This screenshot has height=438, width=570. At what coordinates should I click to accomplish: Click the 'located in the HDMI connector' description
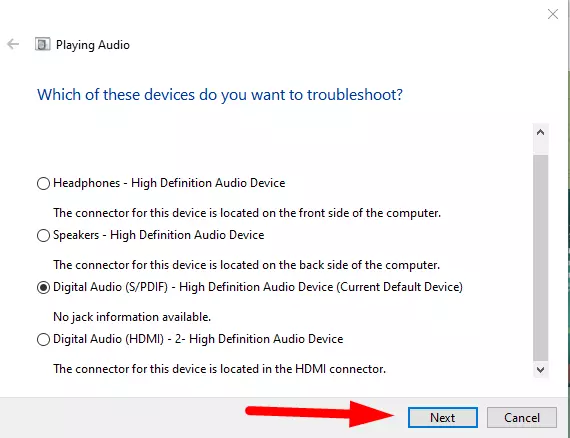[219, 369]
